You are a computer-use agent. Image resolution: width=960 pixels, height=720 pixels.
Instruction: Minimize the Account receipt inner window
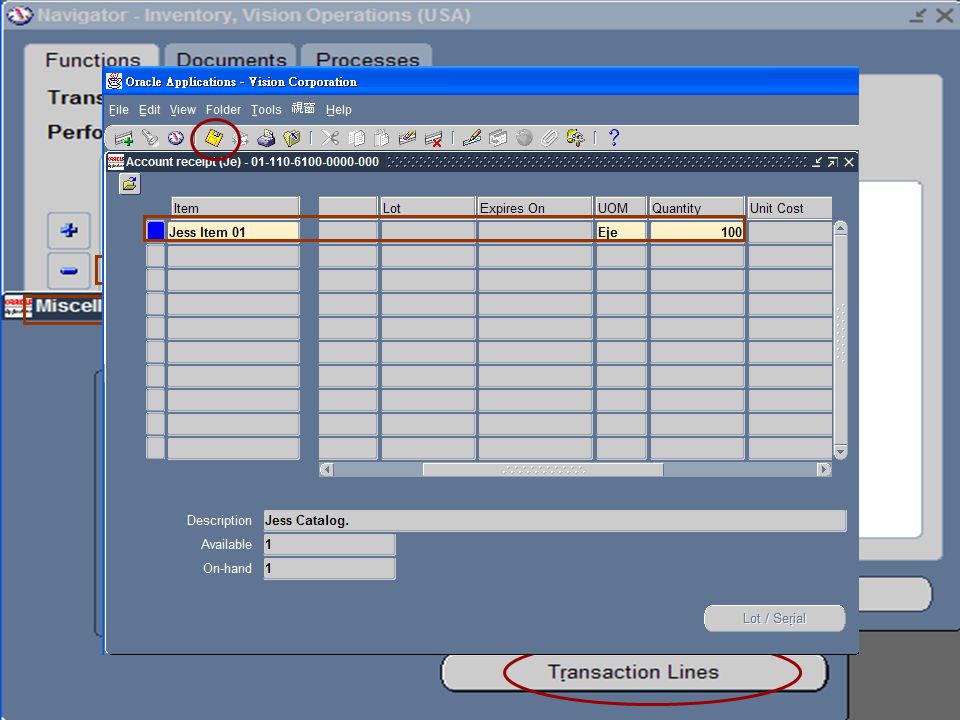817,162
